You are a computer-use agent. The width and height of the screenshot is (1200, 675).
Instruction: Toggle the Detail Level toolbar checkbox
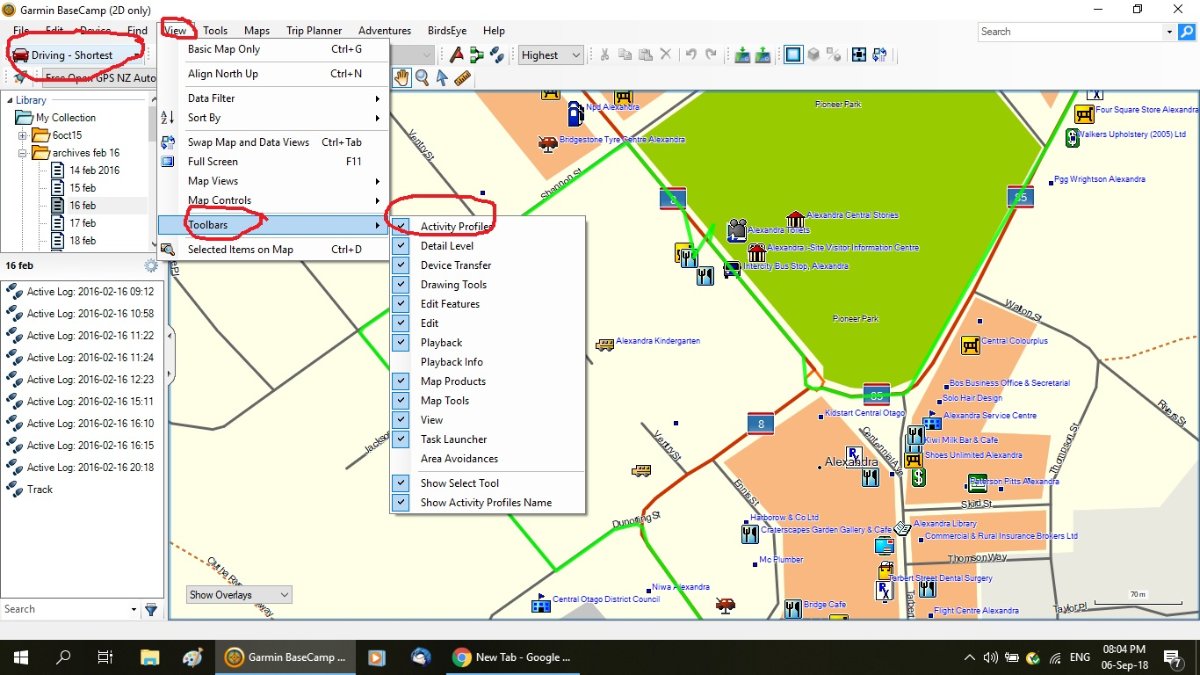pos(401,246)
